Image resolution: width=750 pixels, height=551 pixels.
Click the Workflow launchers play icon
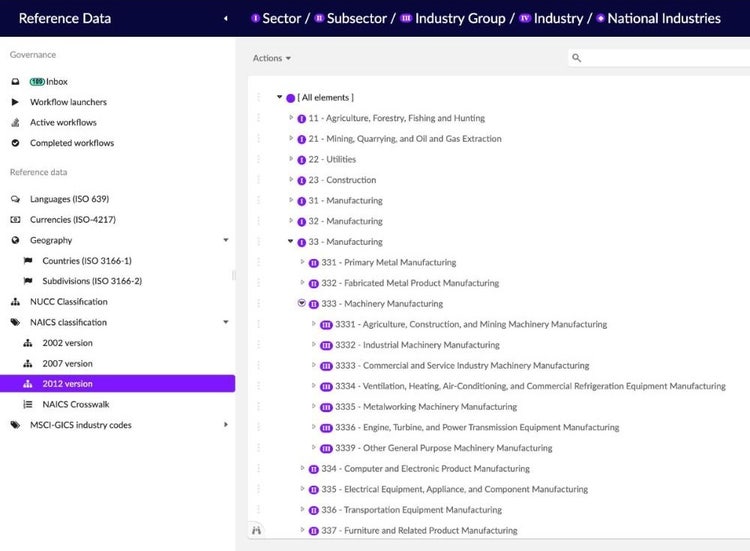point(15,102)
